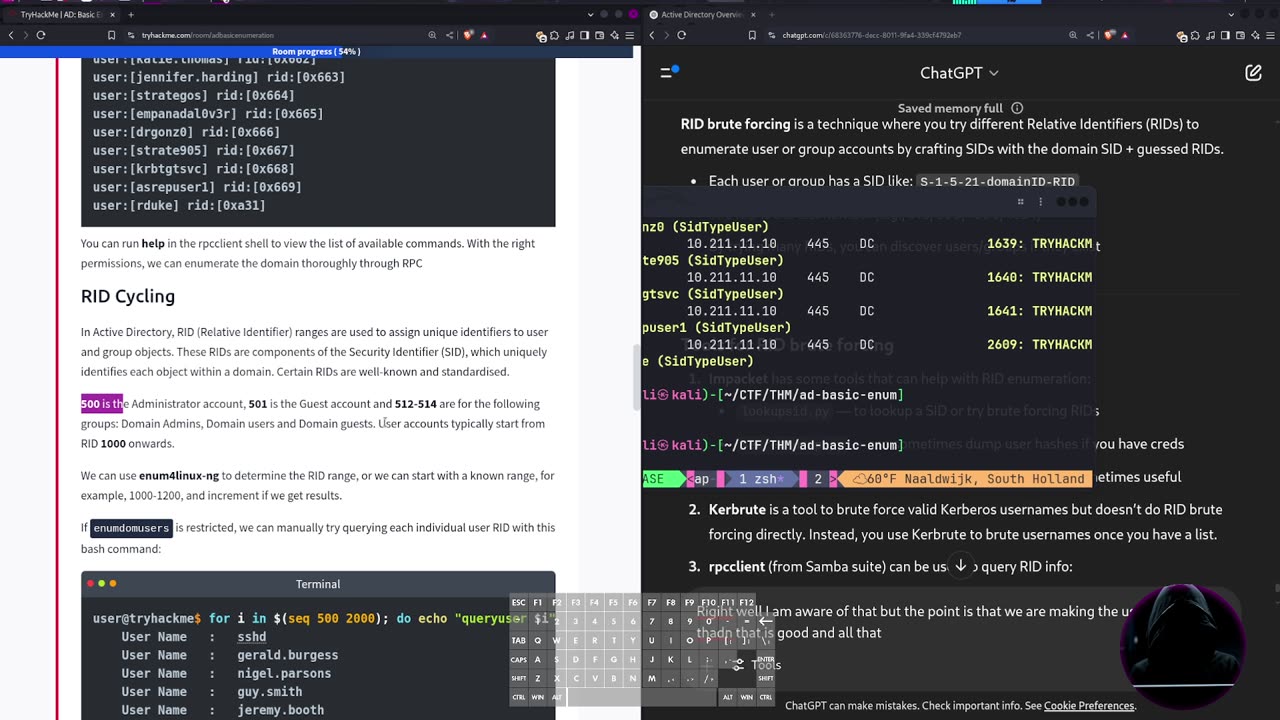The height and width of the screenshot is (720, 1280).
Task: Open Brave wallet in TryHackMe window
Action: pyautogui.click(x=600, y=35)
